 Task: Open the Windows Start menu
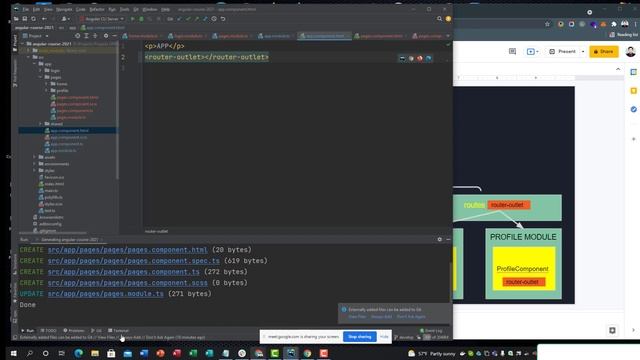pyautogui.click(x=13, y=353)
